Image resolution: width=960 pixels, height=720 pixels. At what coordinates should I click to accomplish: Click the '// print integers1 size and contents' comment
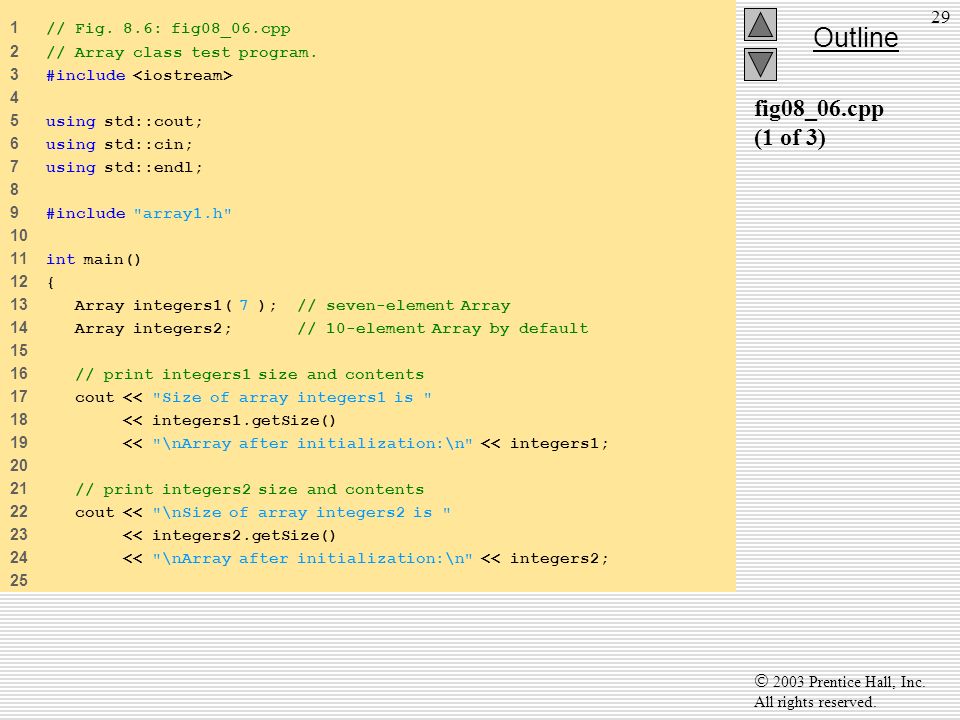[x=249, y=374]
